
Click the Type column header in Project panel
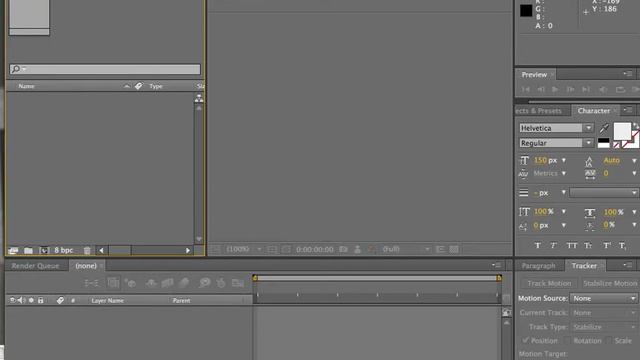156,86
